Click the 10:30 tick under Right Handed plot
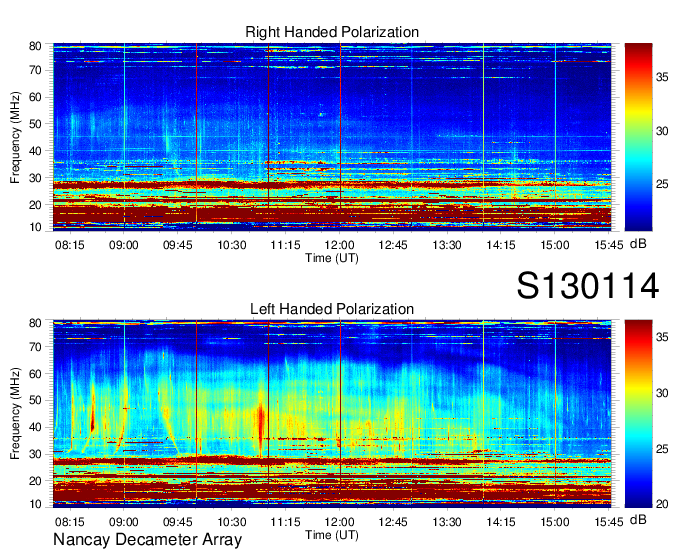Image resolution: width=680 pixels, height=552 pixels. (x=232, y=245)
